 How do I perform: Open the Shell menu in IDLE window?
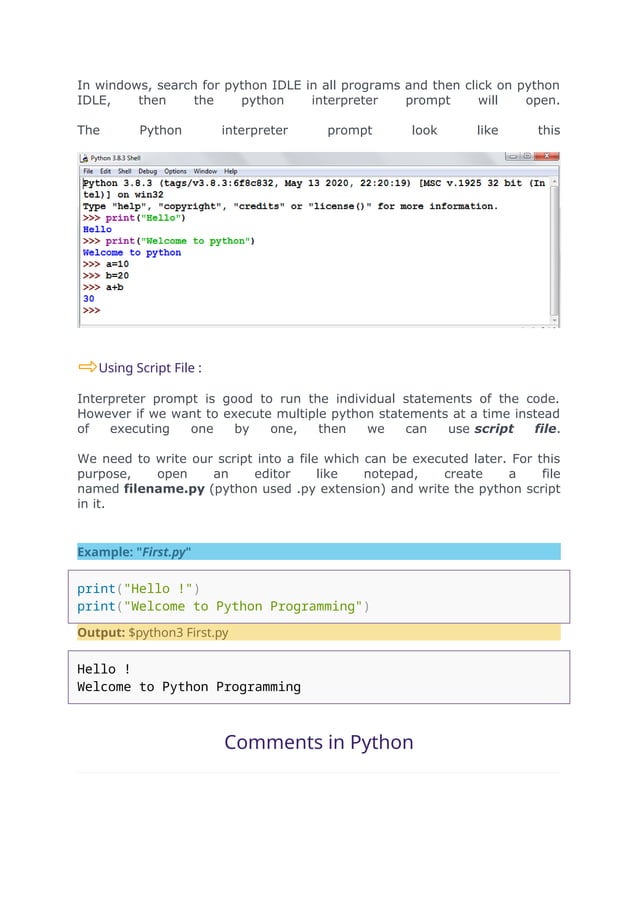pos(125,171)
